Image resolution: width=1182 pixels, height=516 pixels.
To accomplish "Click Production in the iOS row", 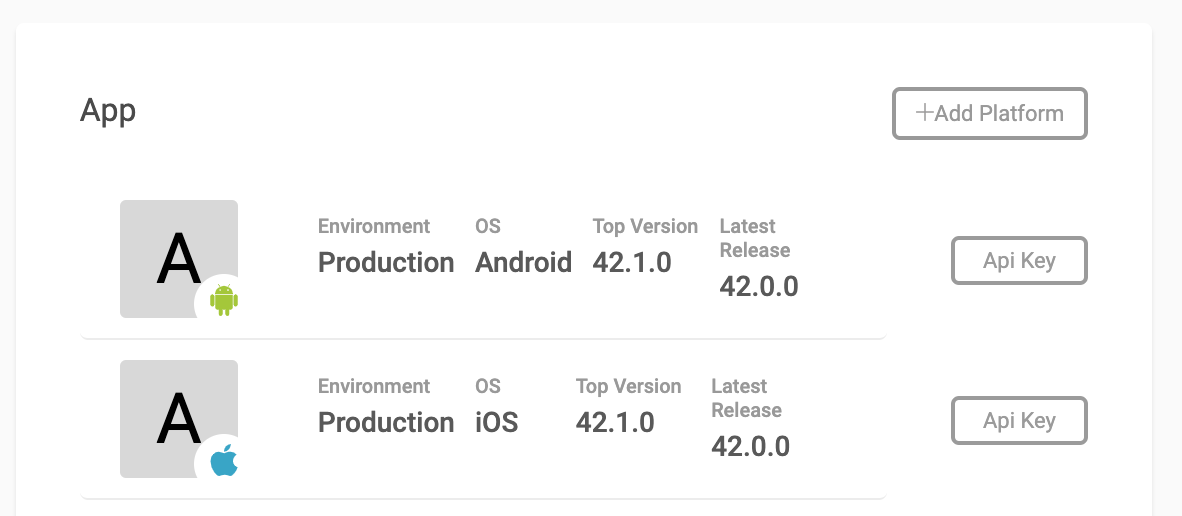I will click(x=386, y=422).
